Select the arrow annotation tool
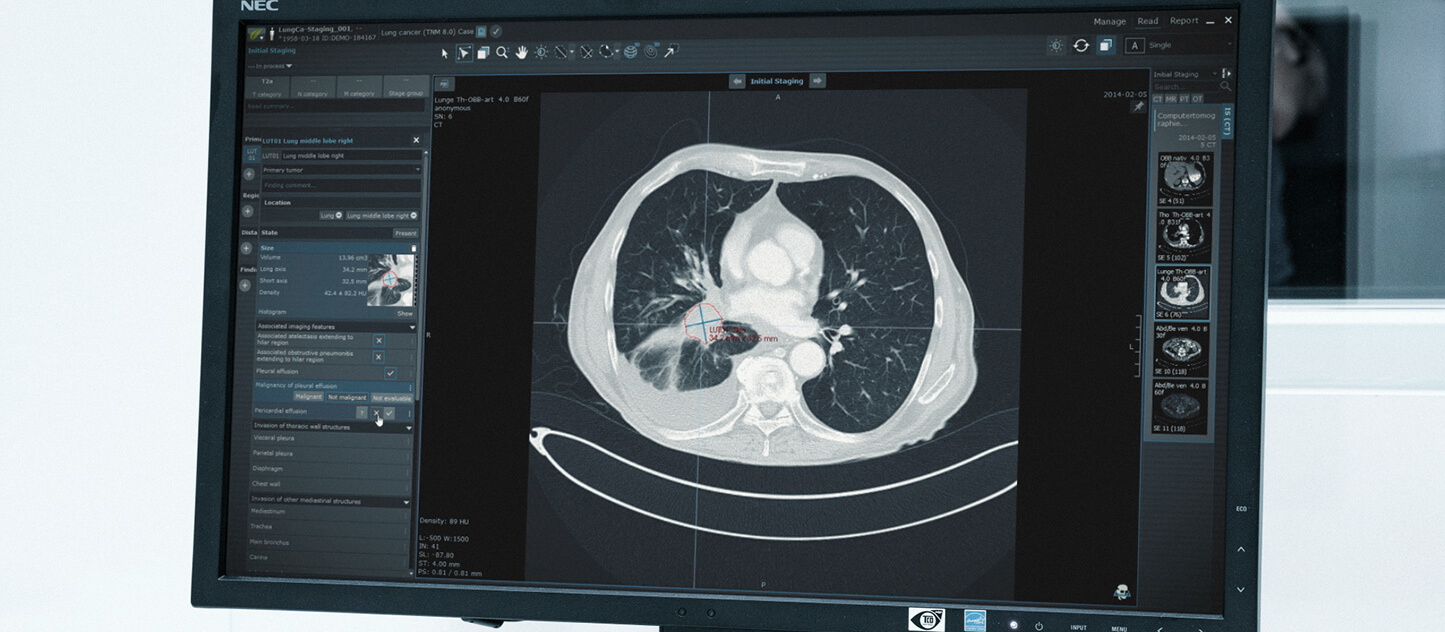The width and height of the screenshot is (1445, 632). click(x=670, y=52)
